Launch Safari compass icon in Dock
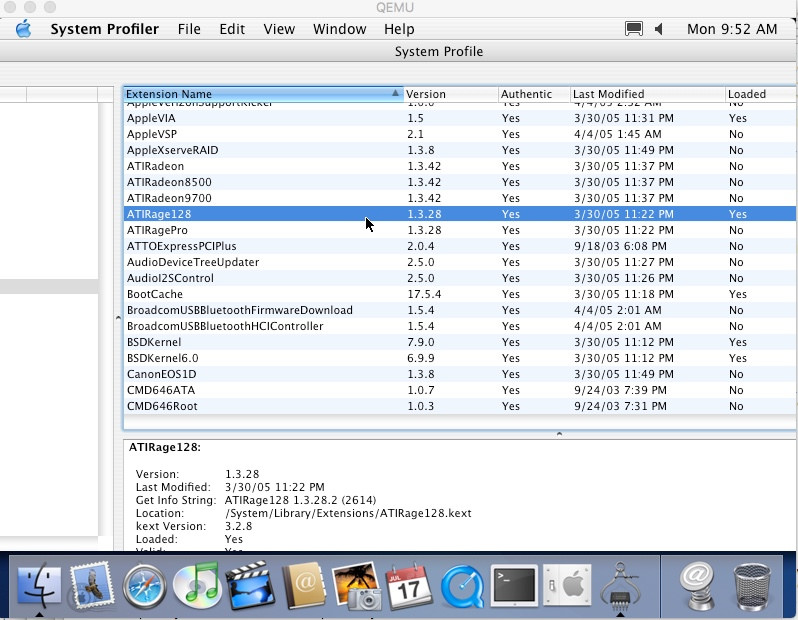This screenshot has height=620, width=798. [145, 586]
